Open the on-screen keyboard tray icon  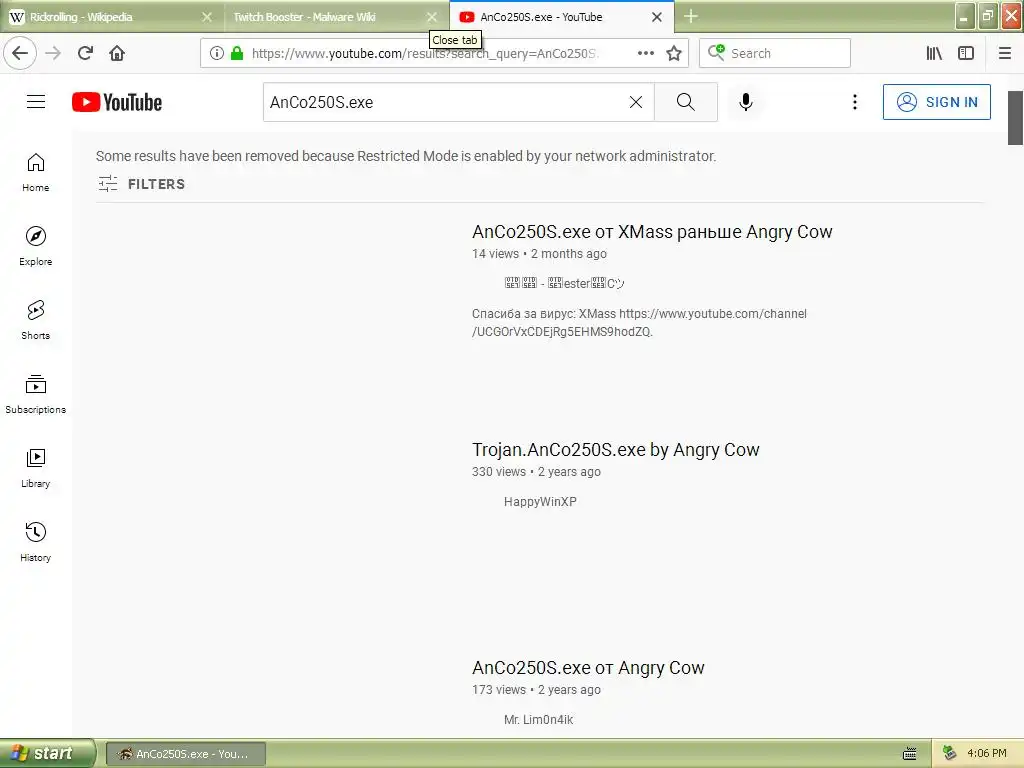tap(909, 754)
